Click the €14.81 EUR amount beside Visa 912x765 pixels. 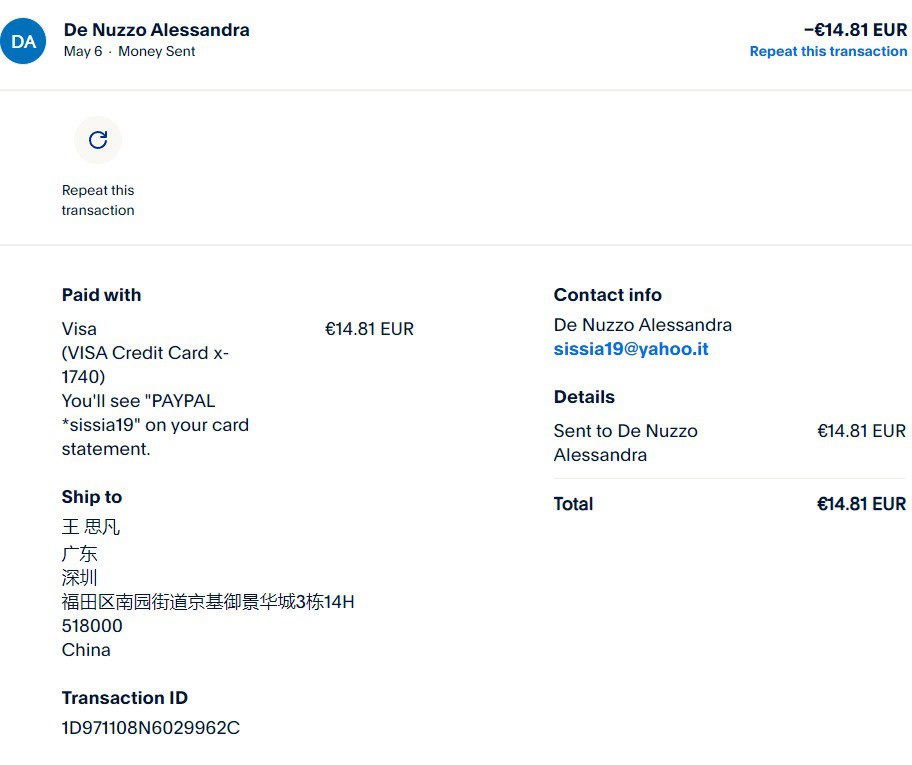click(369, 329)
